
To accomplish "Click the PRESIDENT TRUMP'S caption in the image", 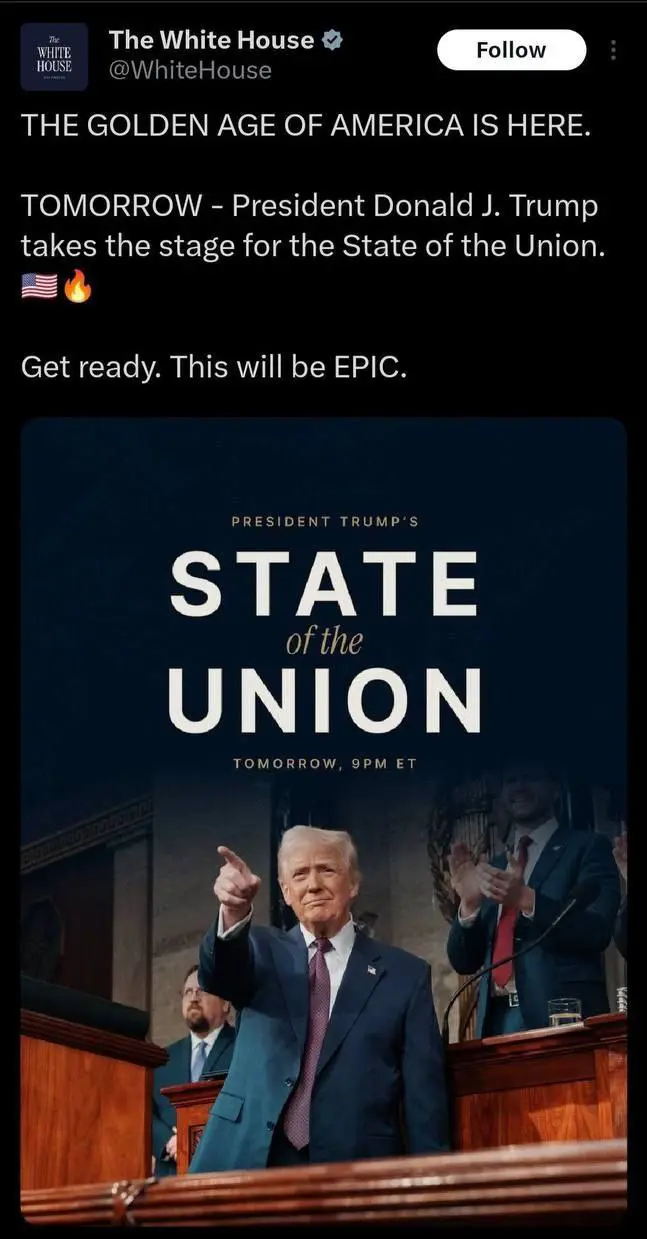I will pos(324,521).
